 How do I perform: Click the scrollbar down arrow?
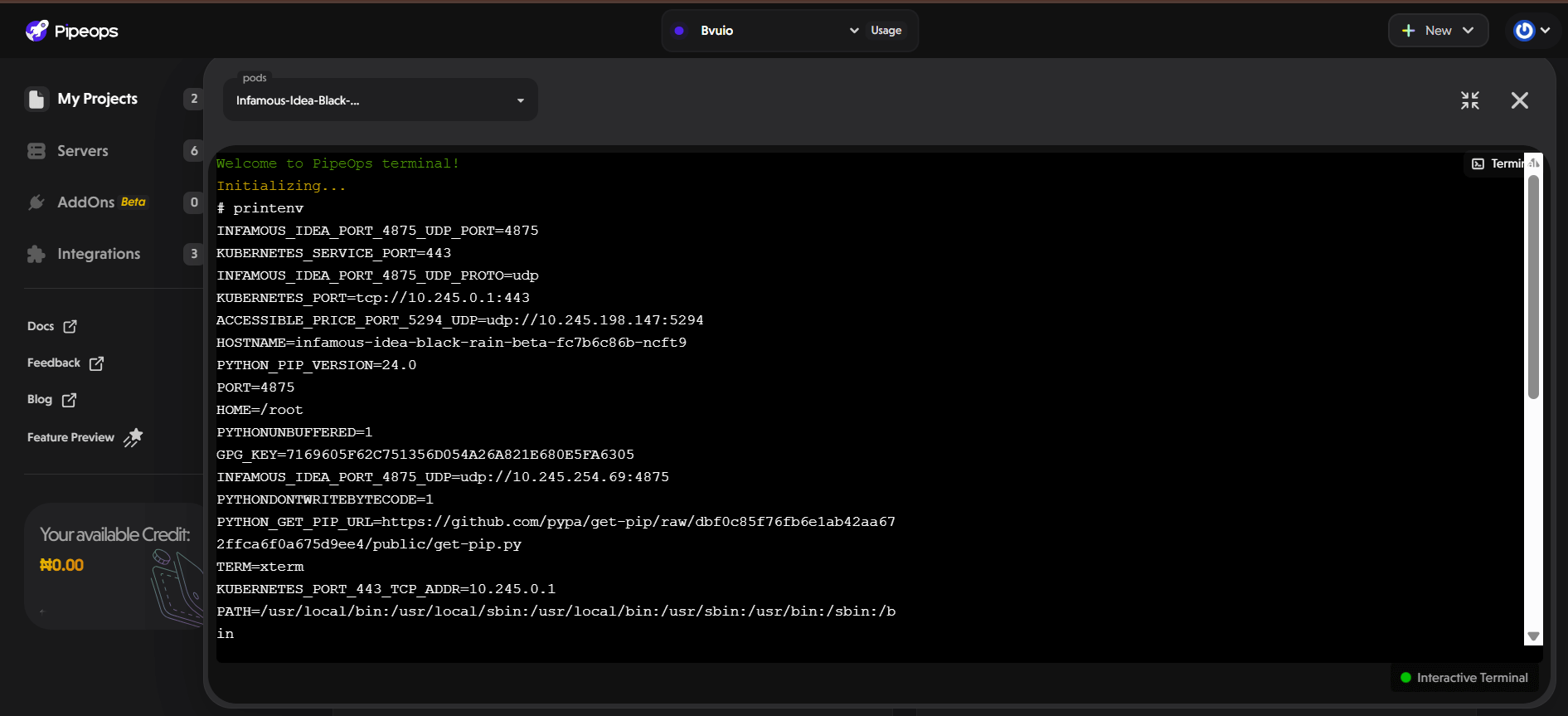click(x=1533, y=636)
